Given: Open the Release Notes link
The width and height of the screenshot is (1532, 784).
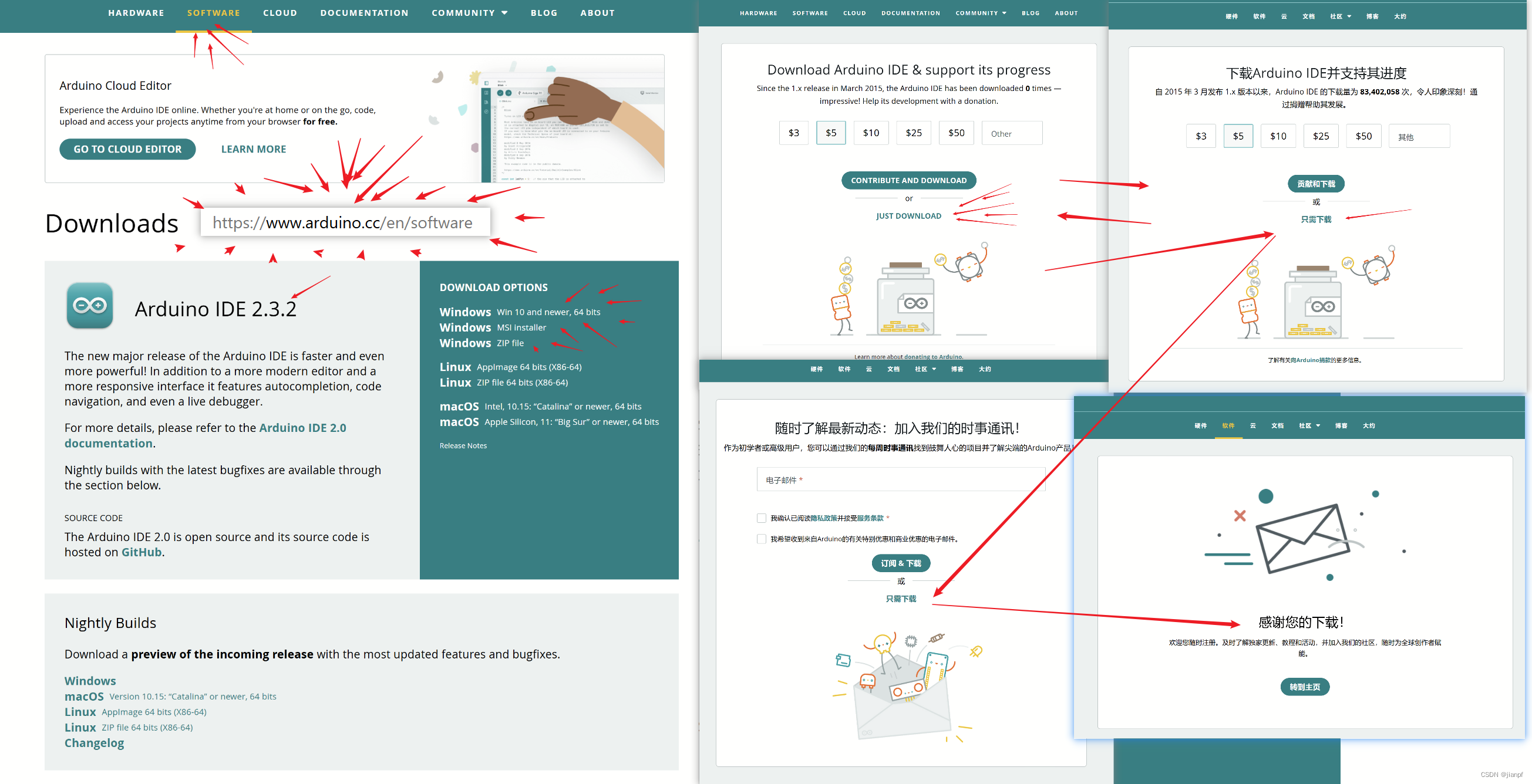Looking at the screenshot, I should 463,446.
